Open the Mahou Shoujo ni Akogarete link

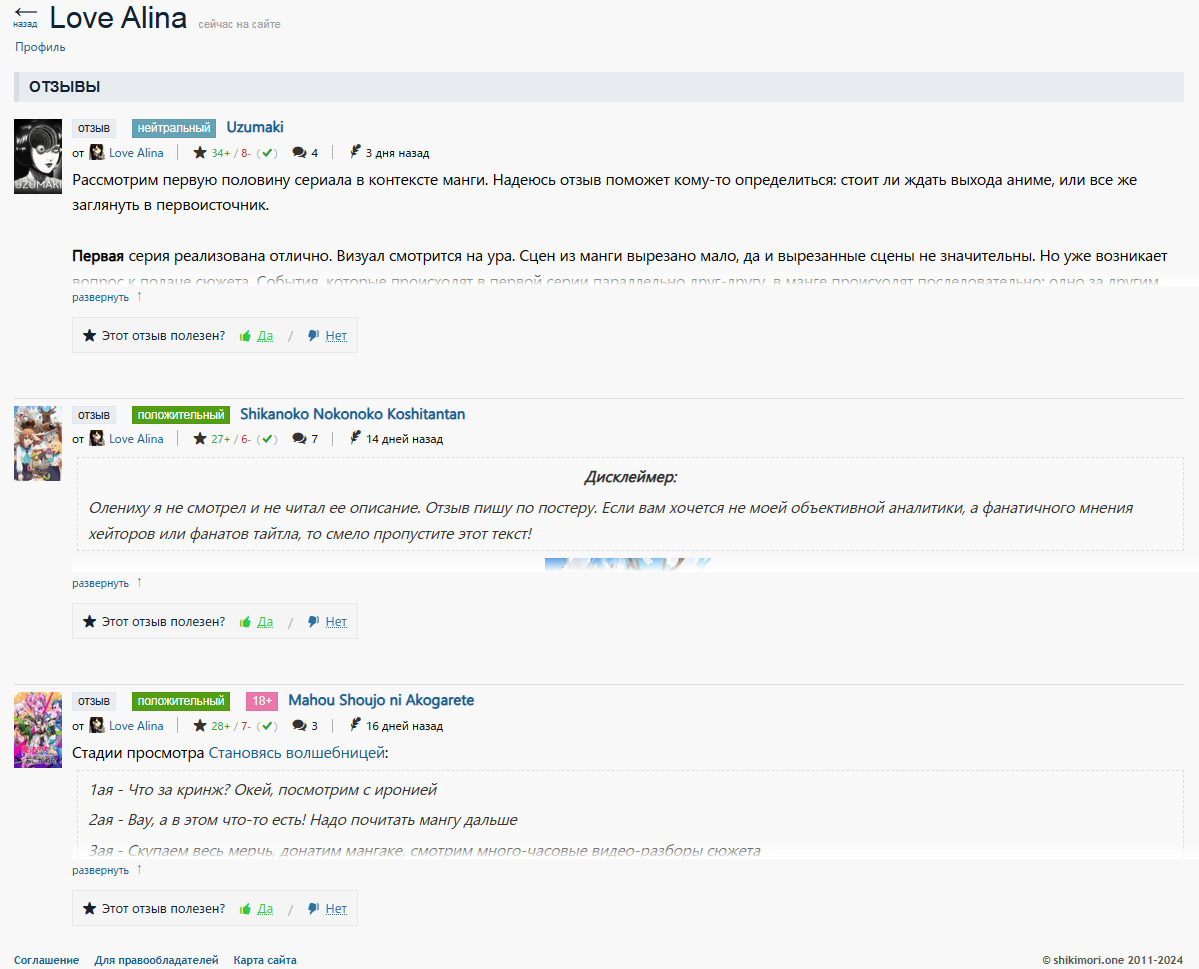[381, 700]
